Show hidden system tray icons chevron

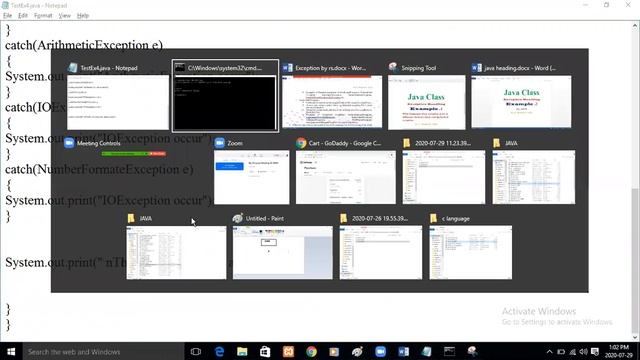(549, 351)
